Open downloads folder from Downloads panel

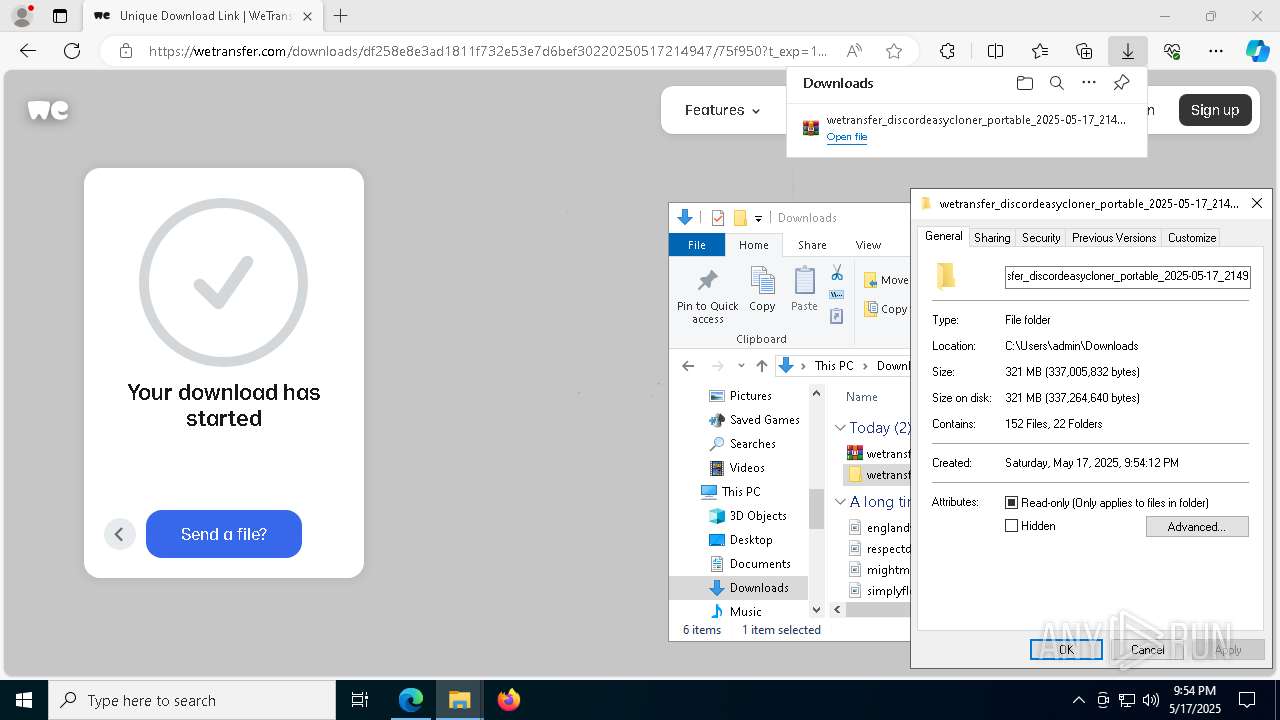click(1025, 83)
